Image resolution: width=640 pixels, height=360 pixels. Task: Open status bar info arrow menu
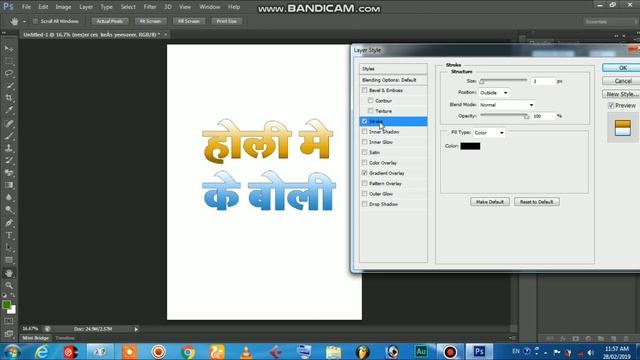pyautogui.click(x=136, y=329)
